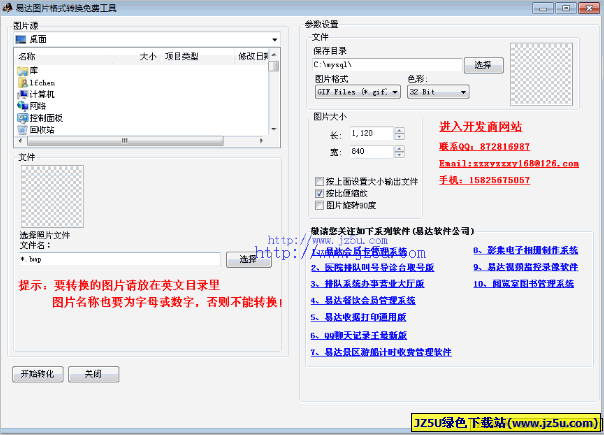This screenshot has height=435, width=604.
Task: Open link 7、易达景区游船计时收费管理软件
Action: pos(381,352)
